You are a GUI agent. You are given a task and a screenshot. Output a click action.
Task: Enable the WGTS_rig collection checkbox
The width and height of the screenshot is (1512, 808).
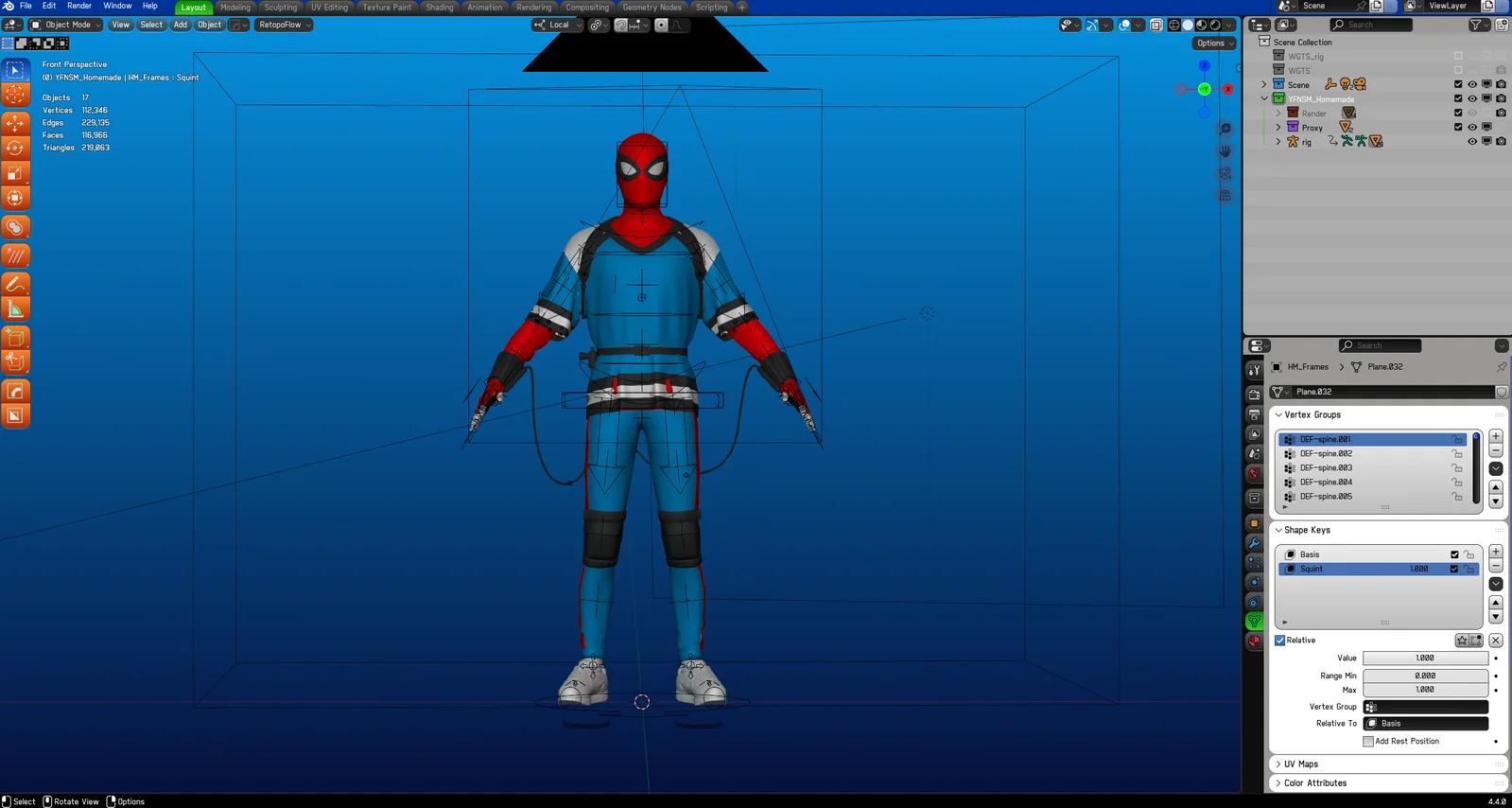[1458, 57]
